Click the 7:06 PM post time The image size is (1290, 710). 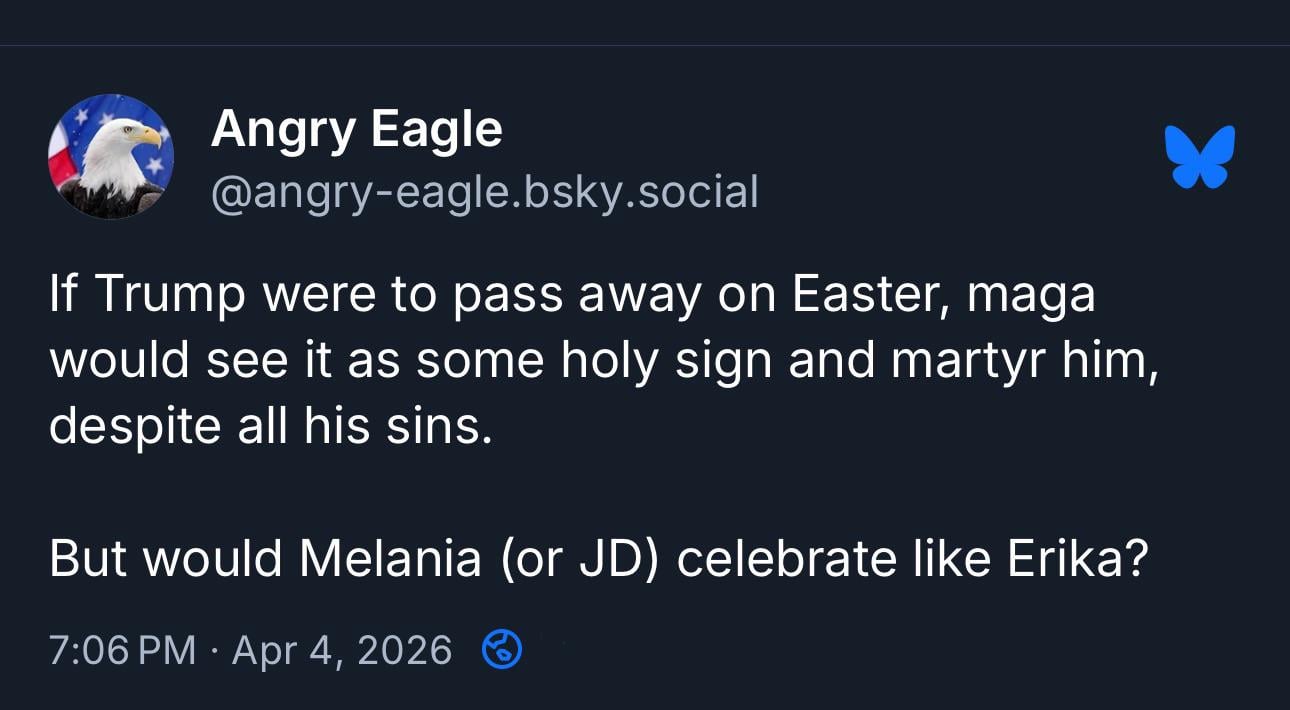point(122,651)
